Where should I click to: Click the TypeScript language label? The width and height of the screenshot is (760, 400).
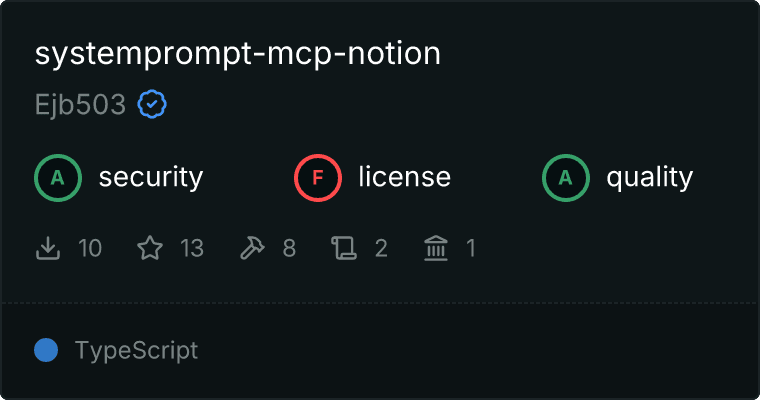[137, 351]
